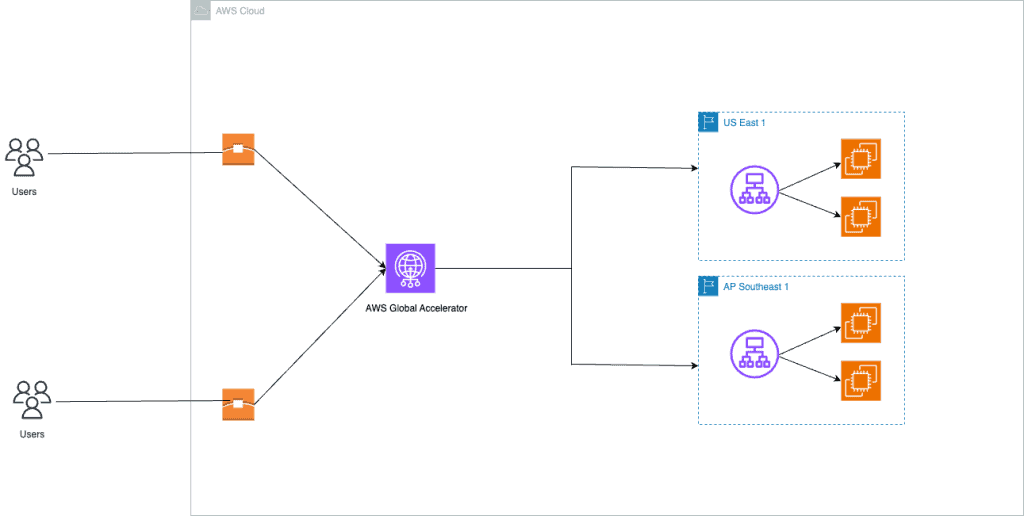Select the bottom Users group icon
1024x516 pixels.
click(x=32, y=400)
